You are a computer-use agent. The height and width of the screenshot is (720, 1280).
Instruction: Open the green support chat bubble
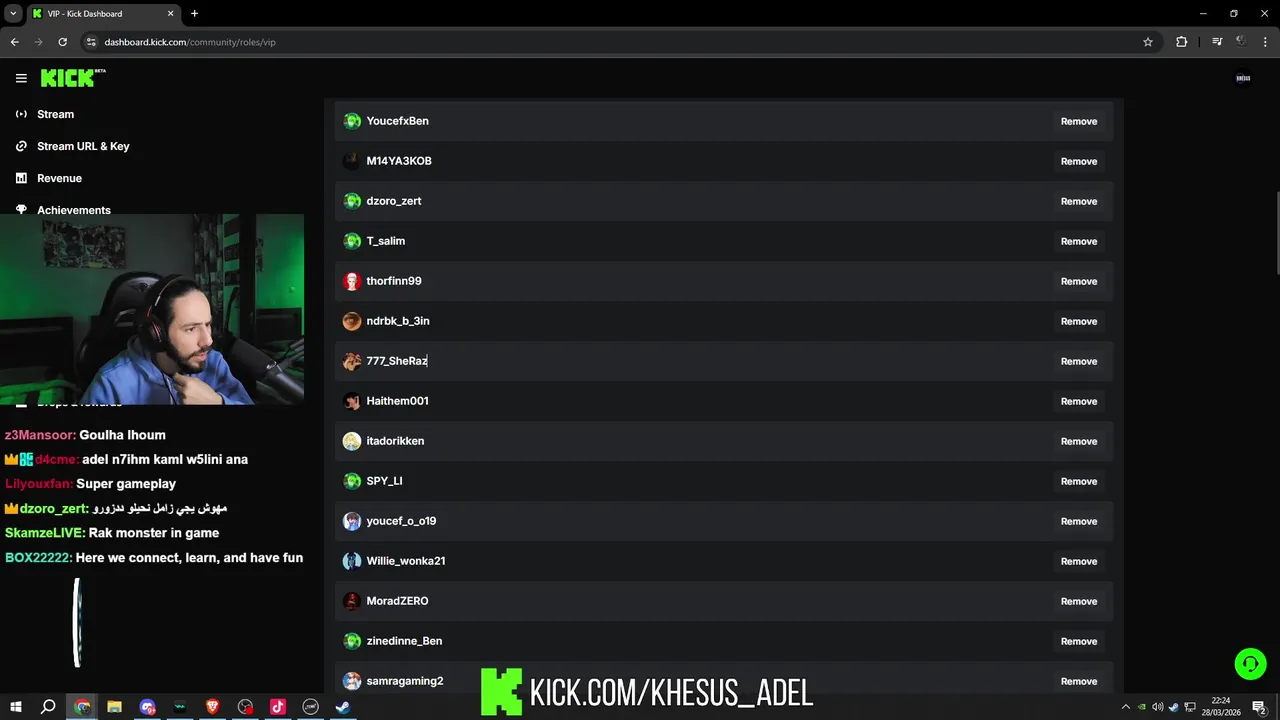1250,664
